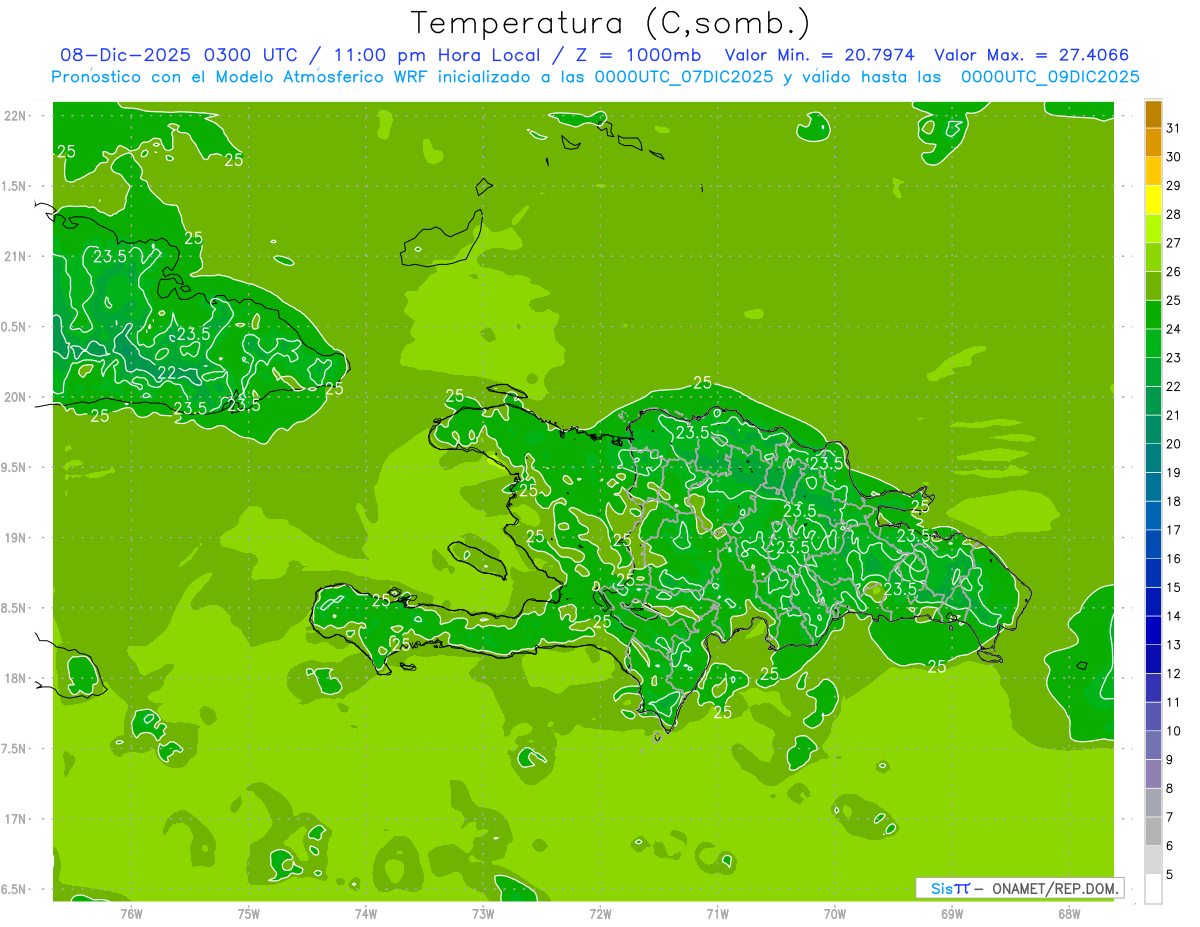Screen dimensions: 1200x927
Task: Click the '17N' latitude axis label
Action: 15,819
